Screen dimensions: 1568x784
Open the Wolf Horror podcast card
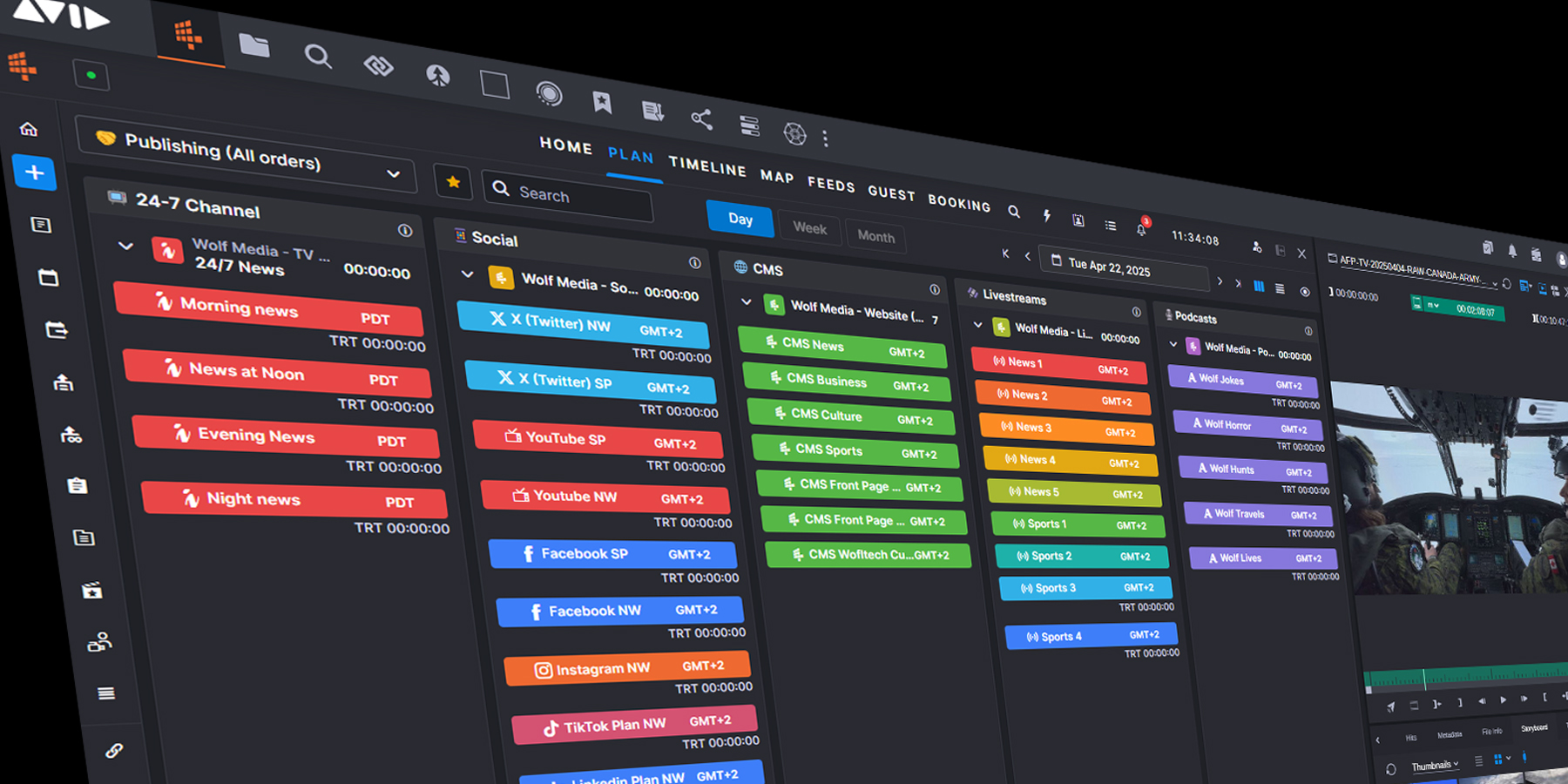tap(1248, 426)
